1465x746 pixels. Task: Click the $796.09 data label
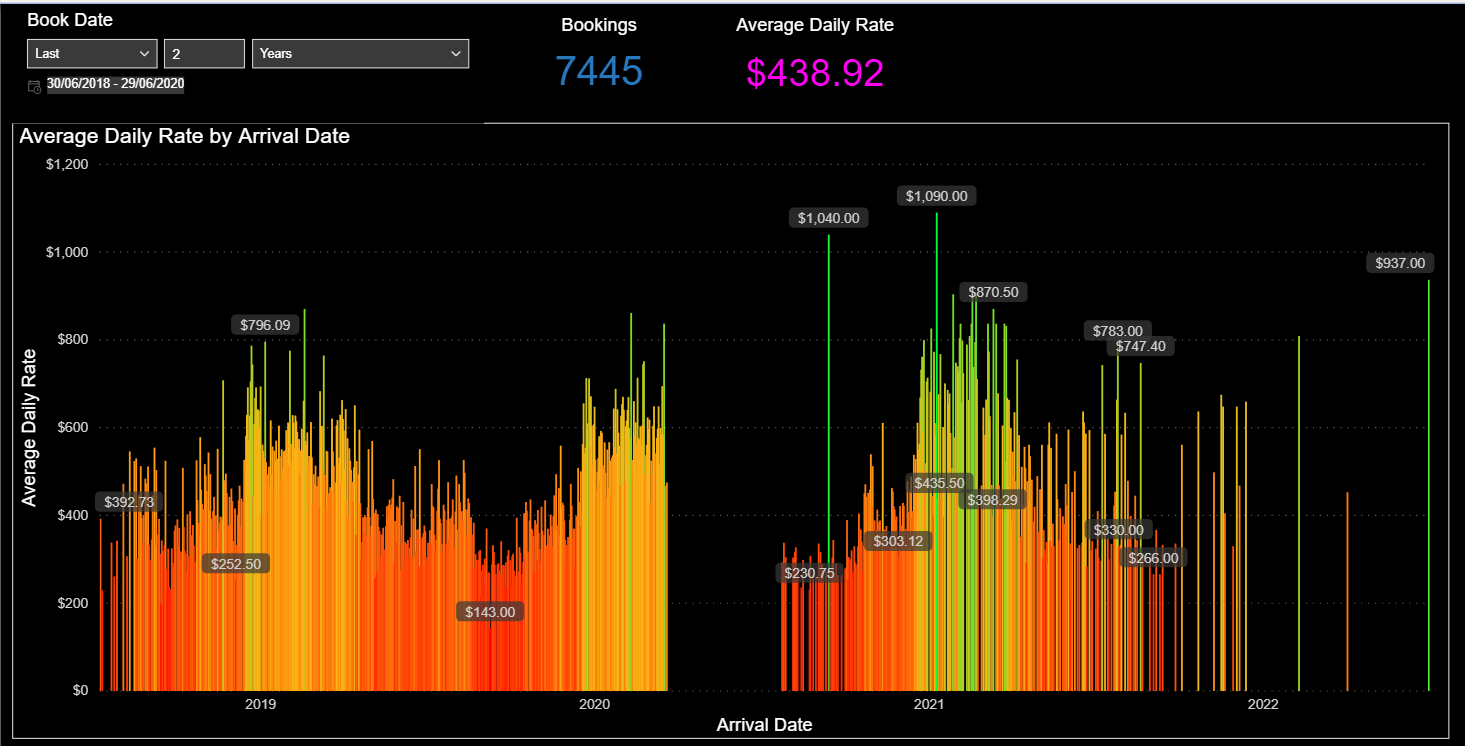(x=266, y=325)
